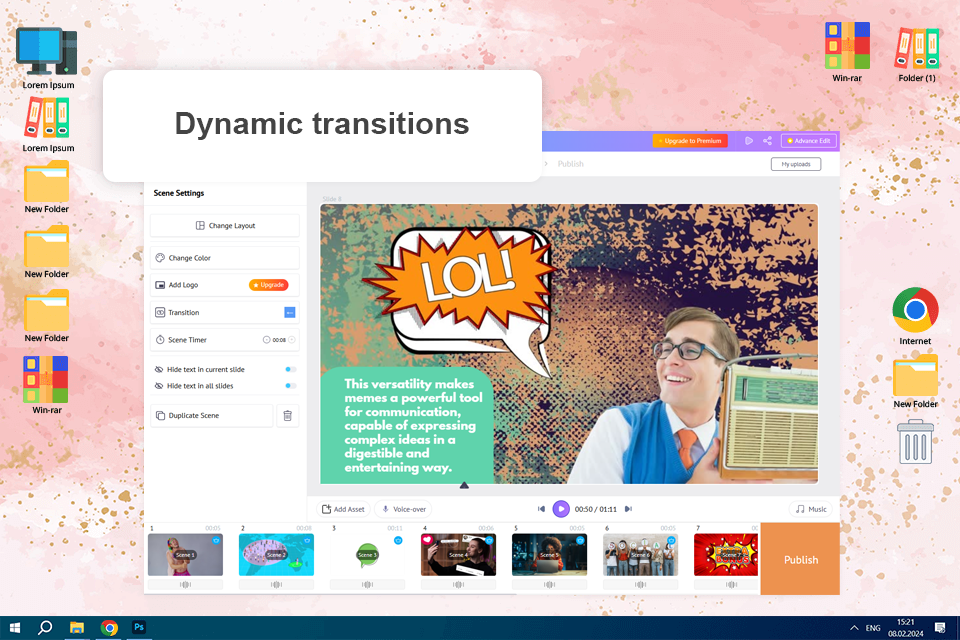Screen dimensions: 960x640
Task: Open the Lorem Ipsum computer monitor icon
Action: (48, 58)
